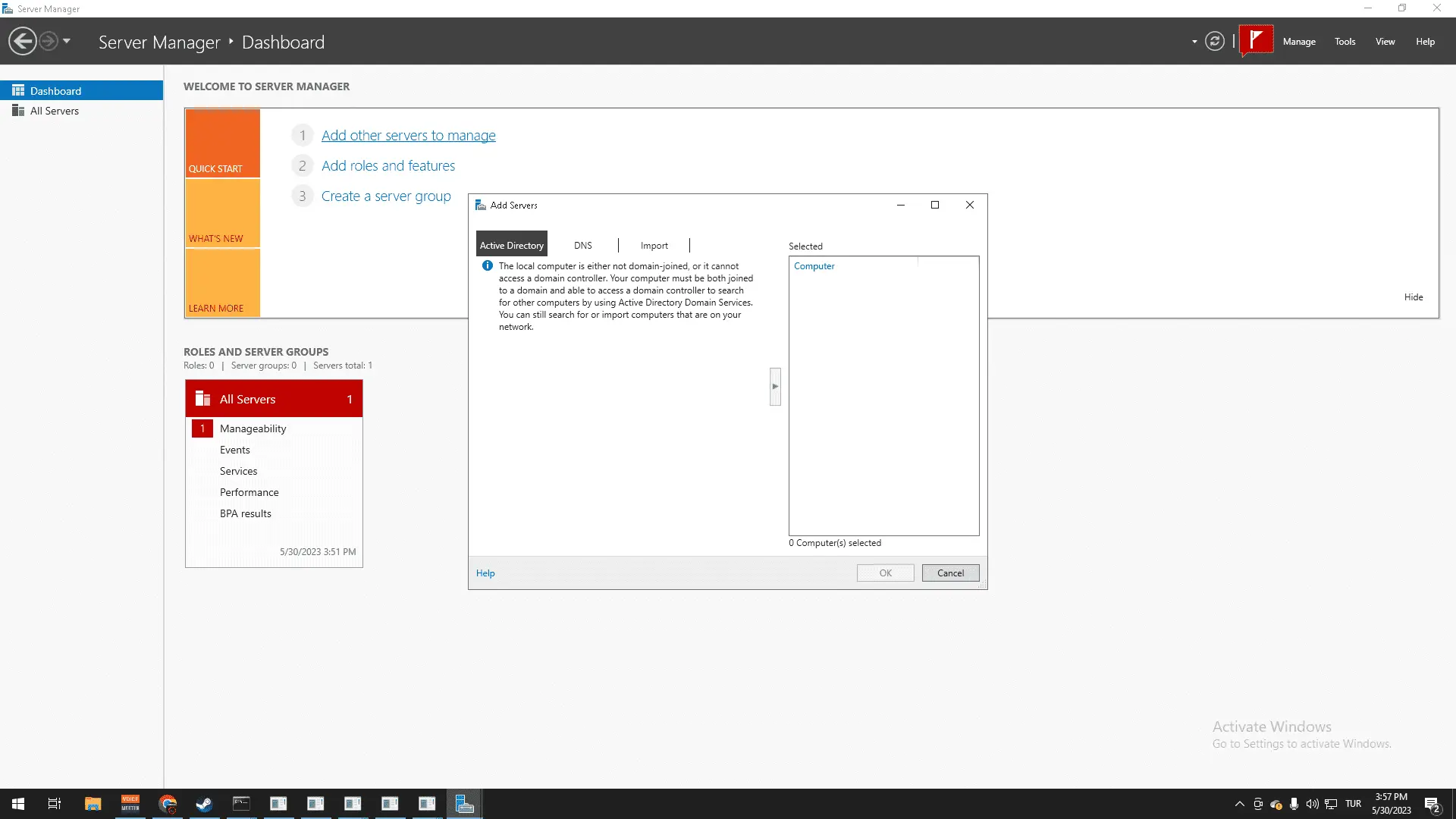The image size is (1456, 819).
Task: Open the Windows Start menu
Action: 18,804
